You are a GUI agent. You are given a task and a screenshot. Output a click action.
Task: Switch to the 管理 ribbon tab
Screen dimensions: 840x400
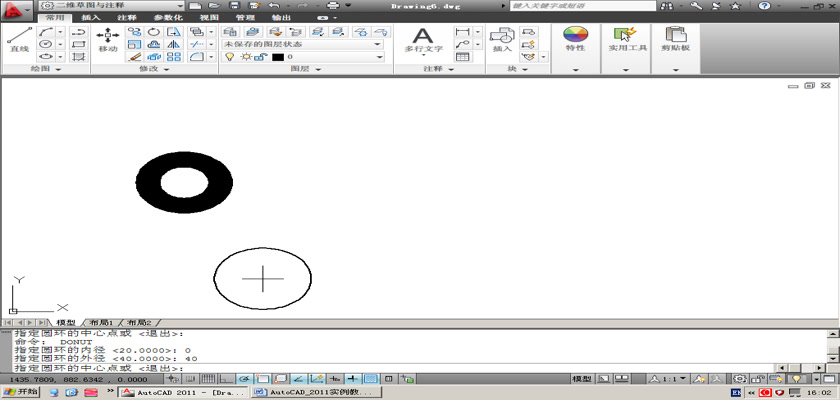tap(245, 18)
